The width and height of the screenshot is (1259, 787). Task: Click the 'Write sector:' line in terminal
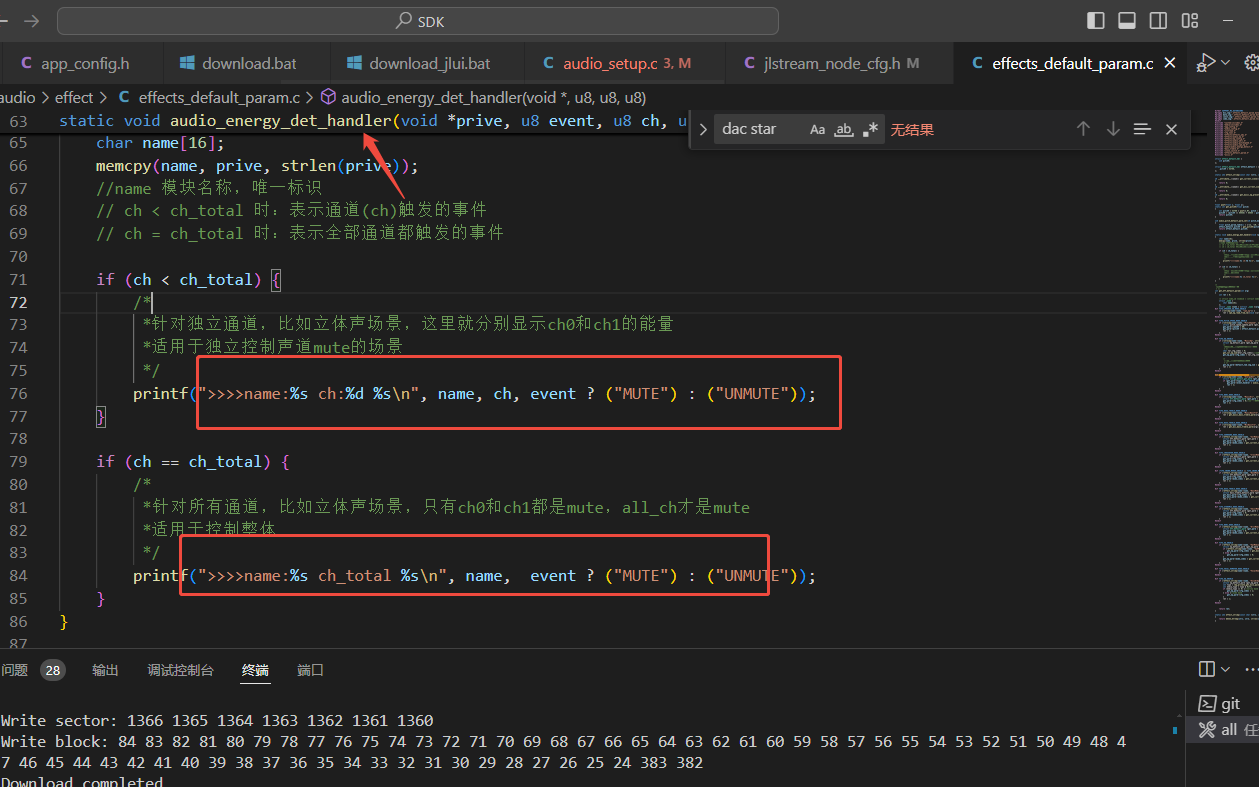tap(217, 720)
